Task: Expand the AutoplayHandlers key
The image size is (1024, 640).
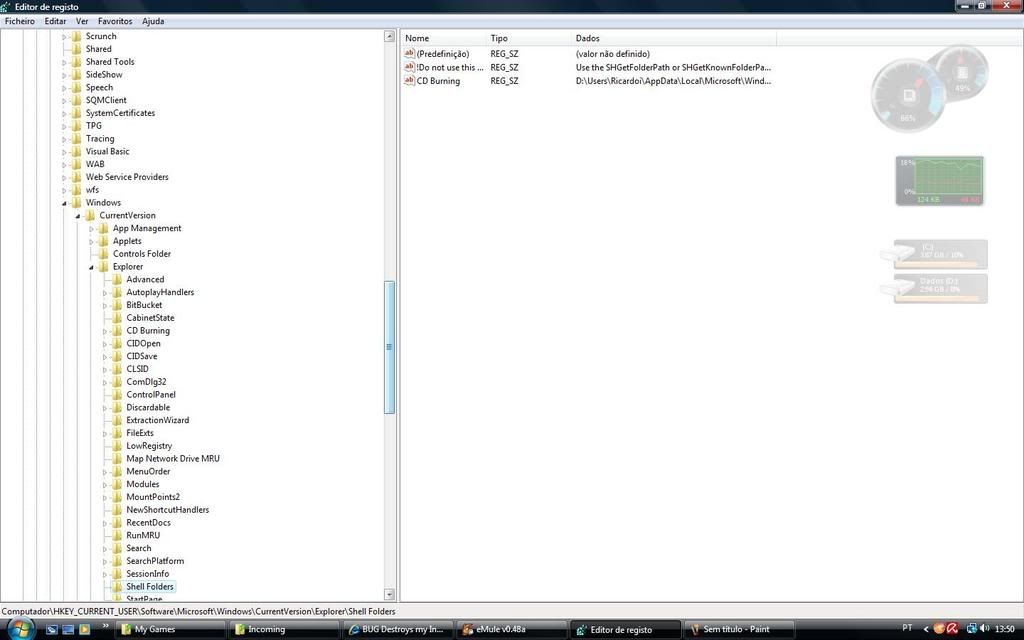Action: coord(104,293)
